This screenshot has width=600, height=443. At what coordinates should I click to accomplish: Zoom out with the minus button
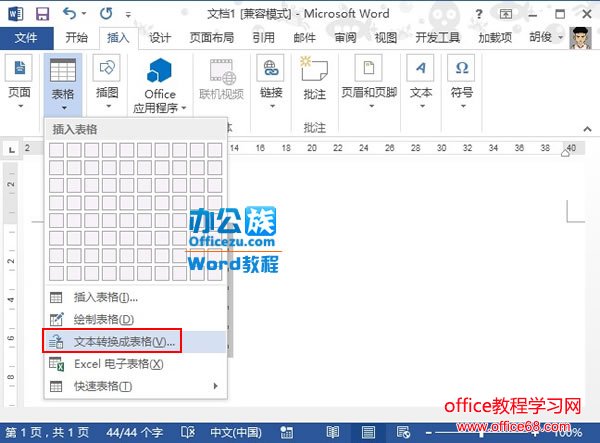(x=429, y=433)
